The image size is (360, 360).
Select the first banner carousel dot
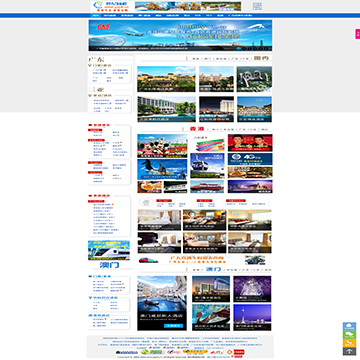pos(239,48)
